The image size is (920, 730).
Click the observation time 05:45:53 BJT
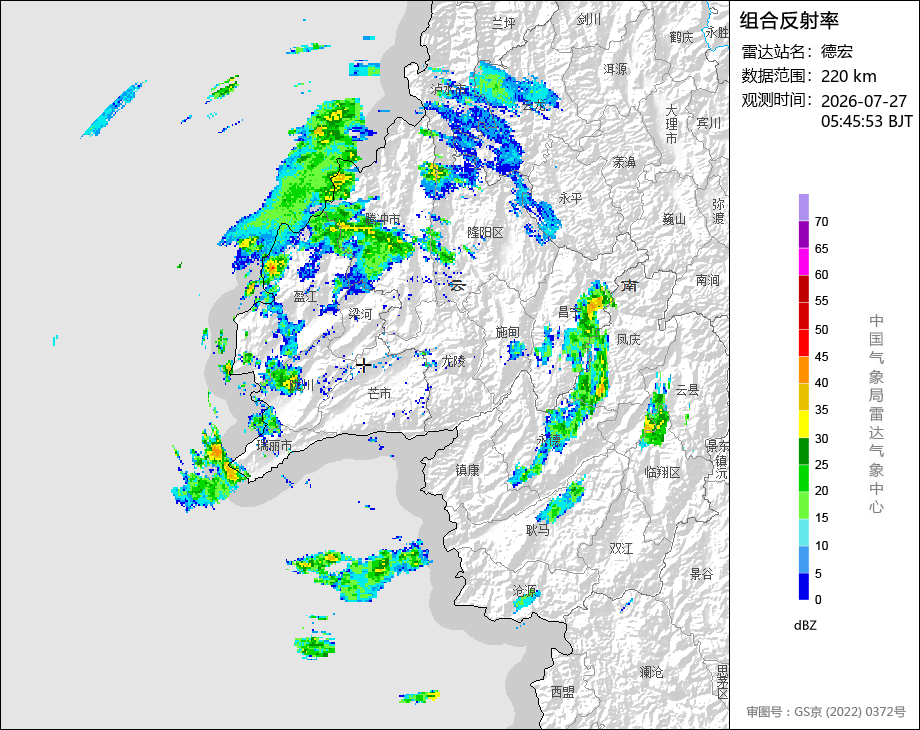867,121
